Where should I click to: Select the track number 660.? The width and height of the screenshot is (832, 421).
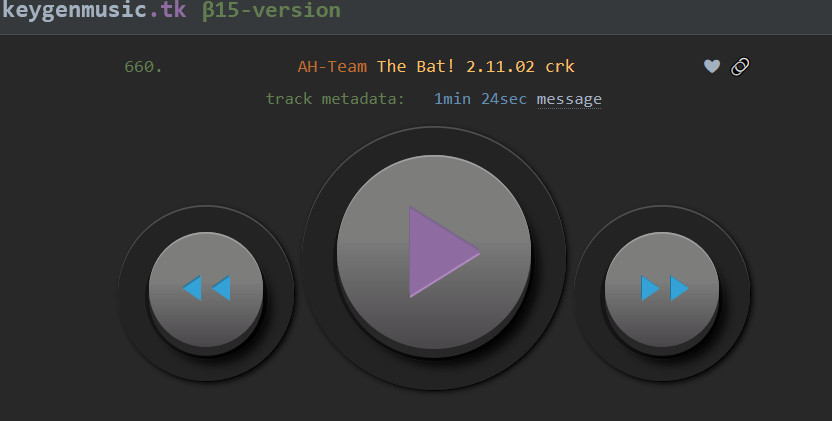pos(143,67)
